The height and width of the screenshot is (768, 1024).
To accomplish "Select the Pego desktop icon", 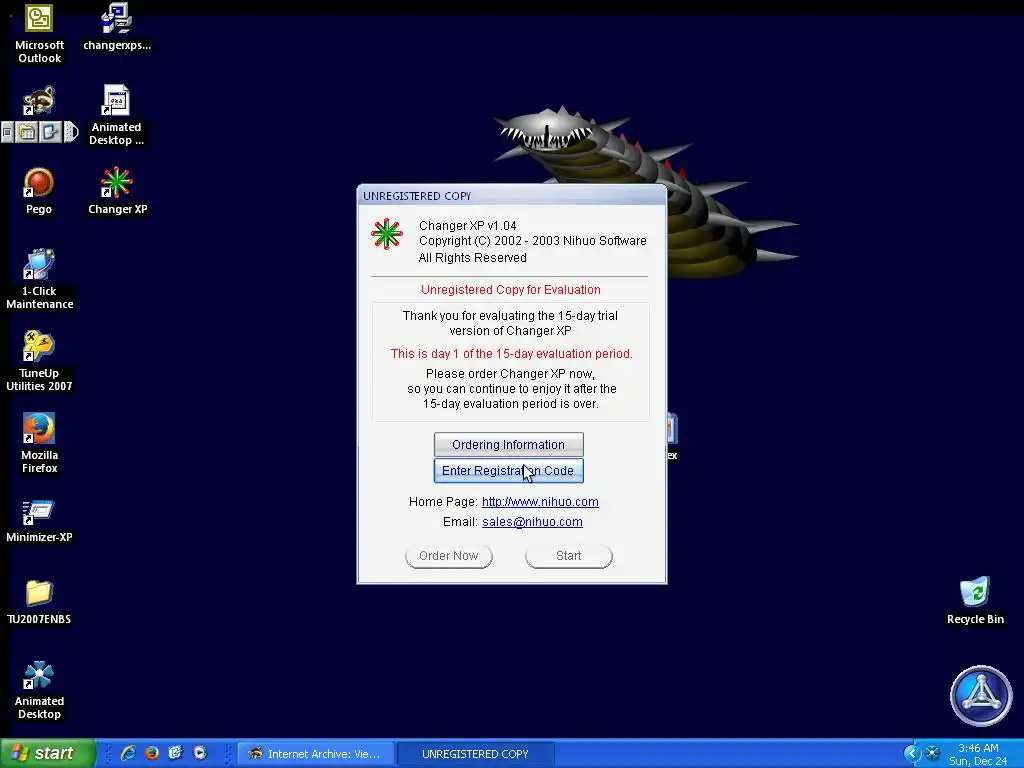I will (39, 191).
